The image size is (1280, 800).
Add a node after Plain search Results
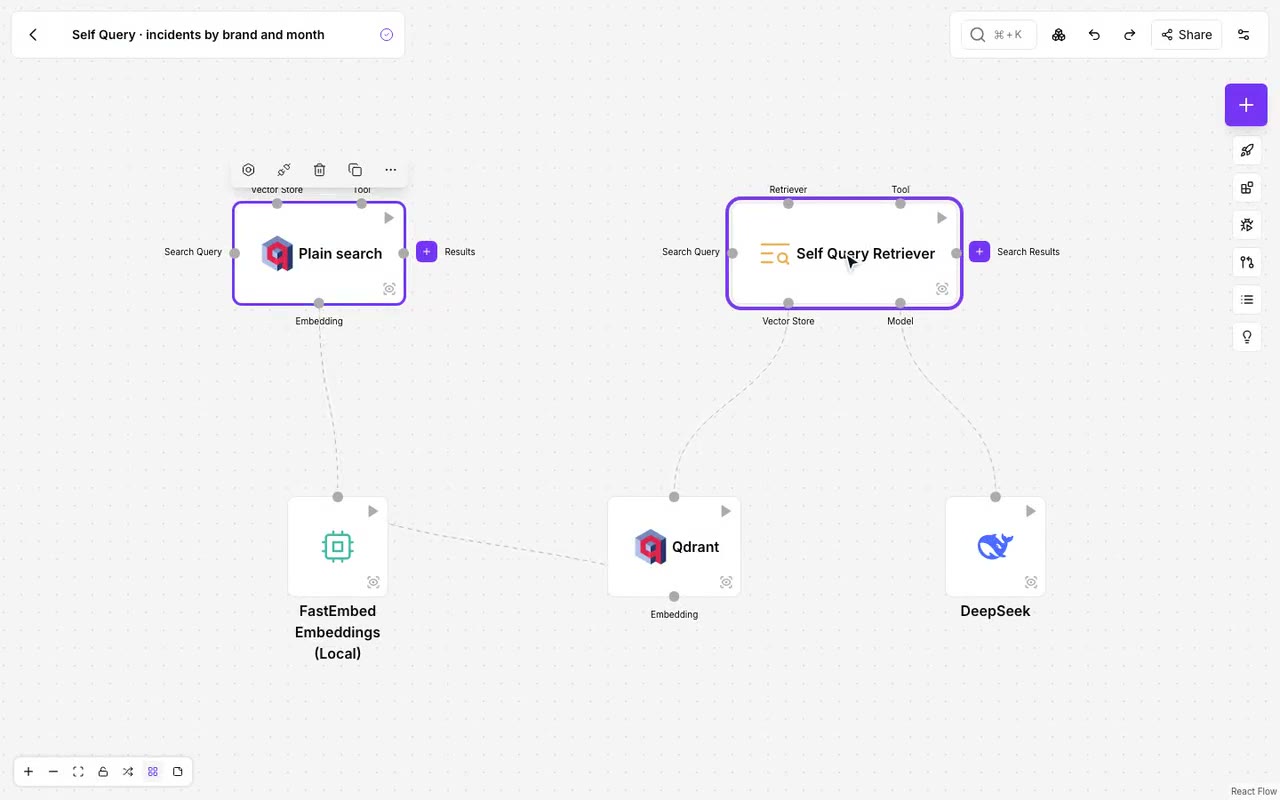point(427,252)
